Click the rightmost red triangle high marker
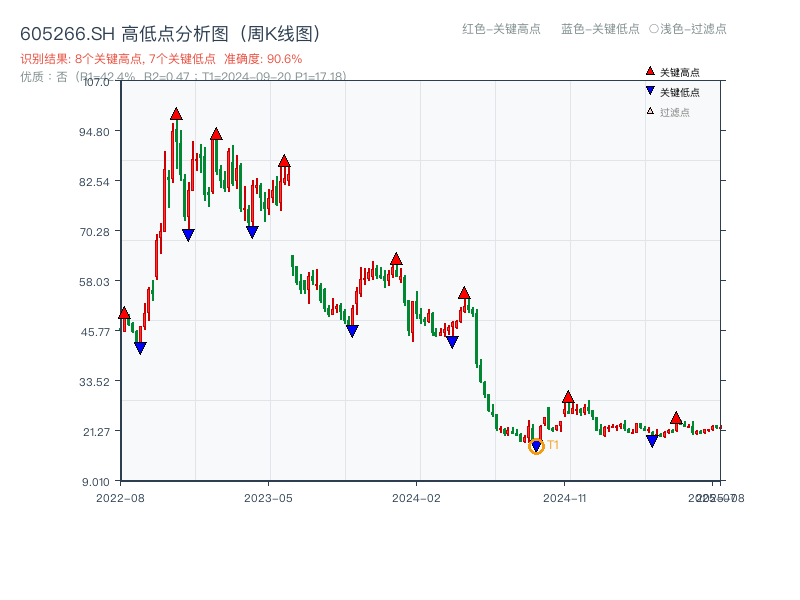Screen dimensions: 800x600 pos(677,420)
